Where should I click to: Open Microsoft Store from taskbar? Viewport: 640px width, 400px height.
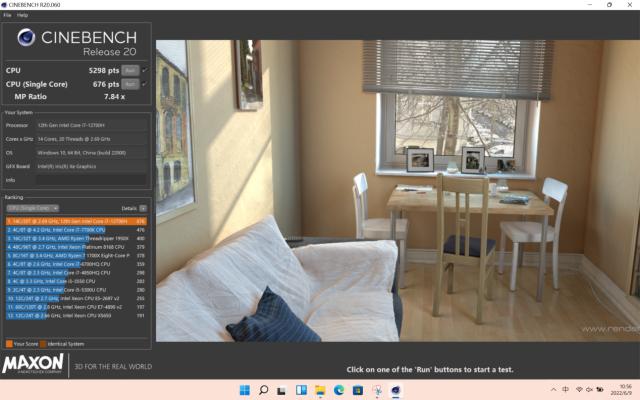point(358,390)
